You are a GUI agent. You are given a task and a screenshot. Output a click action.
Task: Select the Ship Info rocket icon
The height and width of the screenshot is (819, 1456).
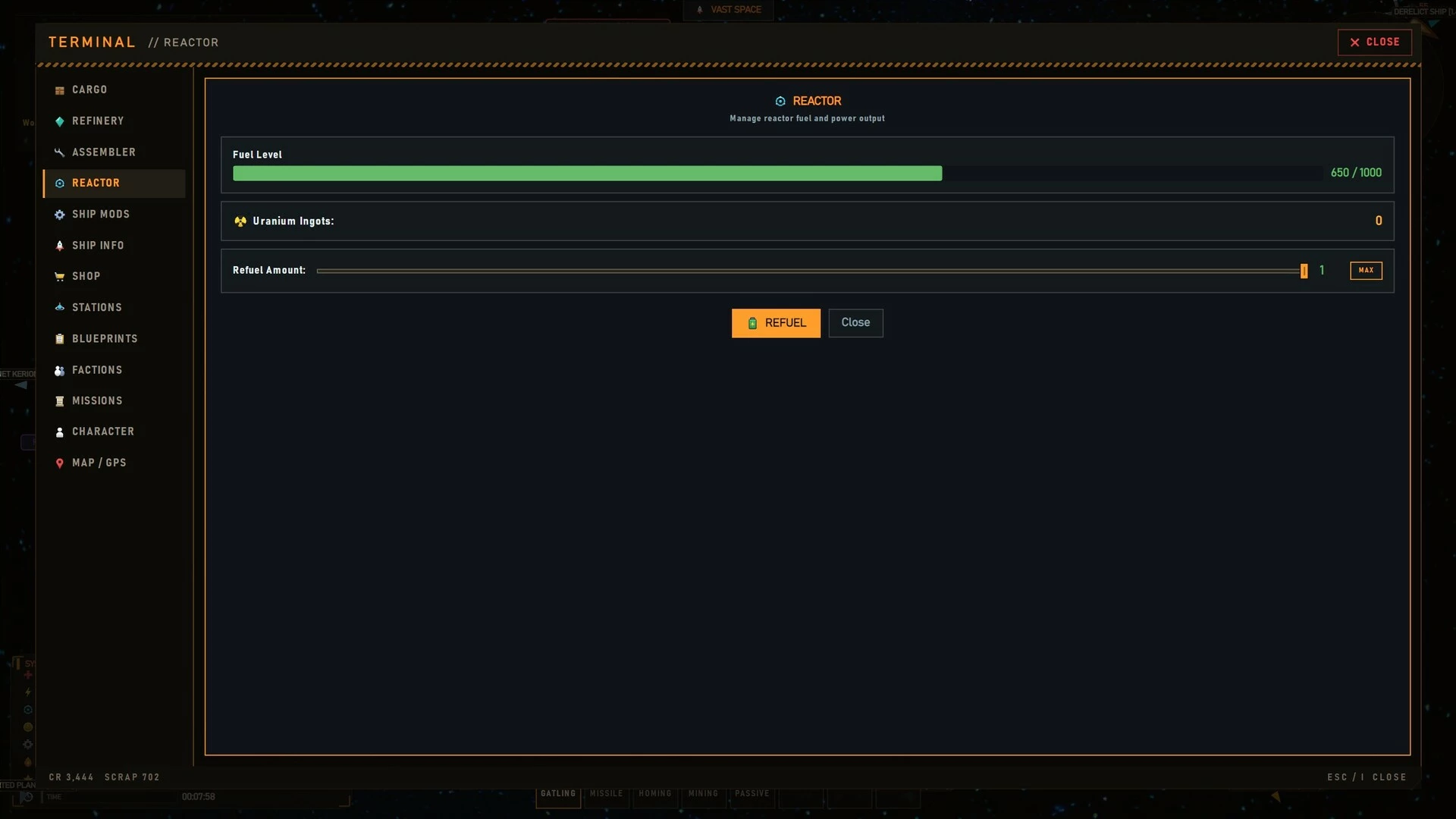click(59, 246)
